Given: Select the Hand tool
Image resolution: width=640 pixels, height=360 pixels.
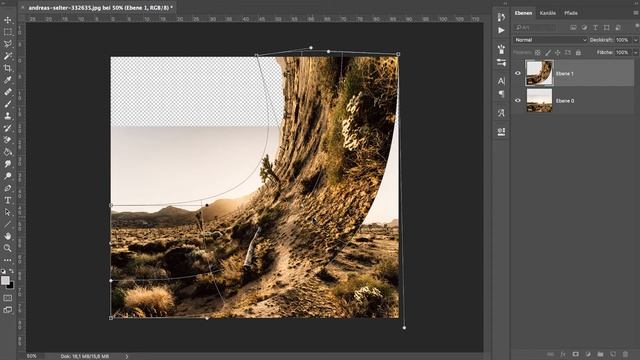Looking at the screenshot, I should pyautogui.click(x=8, y=236).
